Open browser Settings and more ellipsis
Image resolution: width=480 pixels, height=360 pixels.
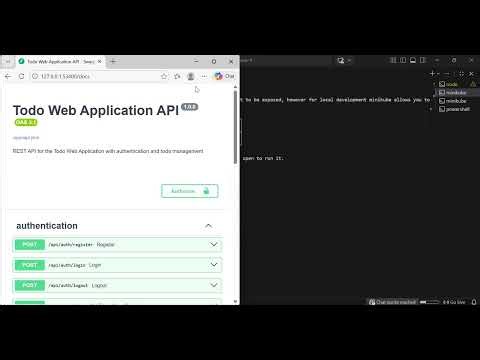pyautogui.click(x=204, y=76)
